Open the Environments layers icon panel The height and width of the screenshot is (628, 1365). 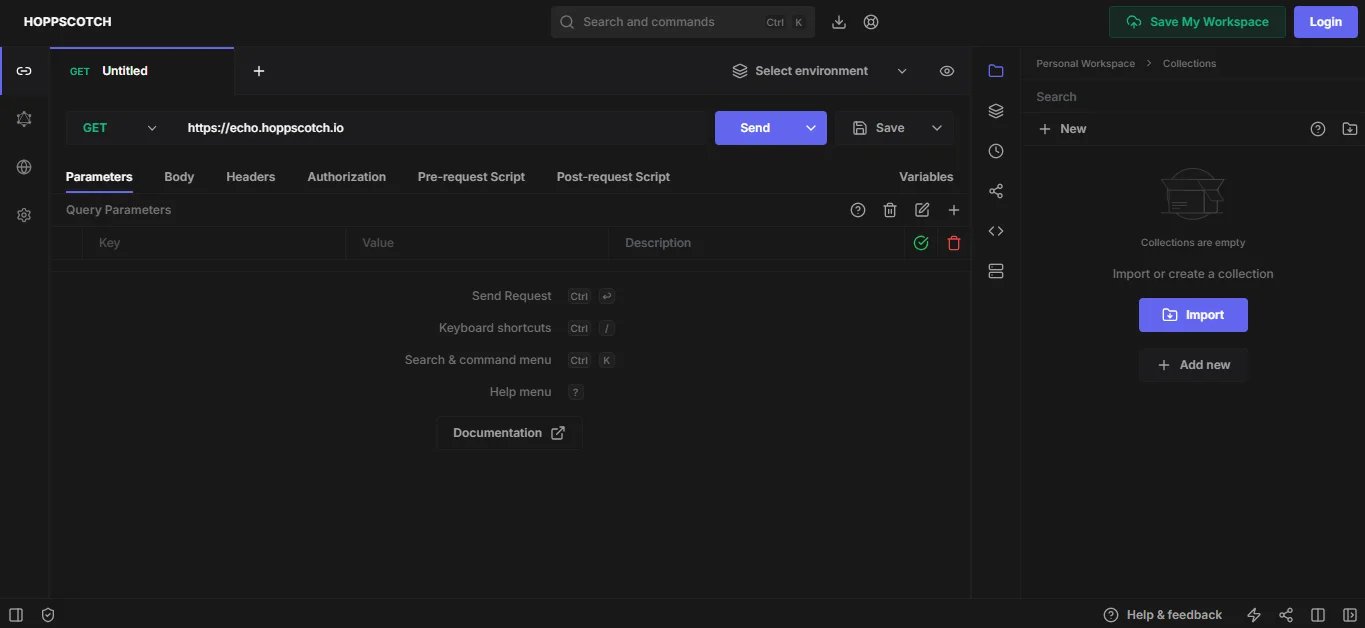(x=995, y=111)
